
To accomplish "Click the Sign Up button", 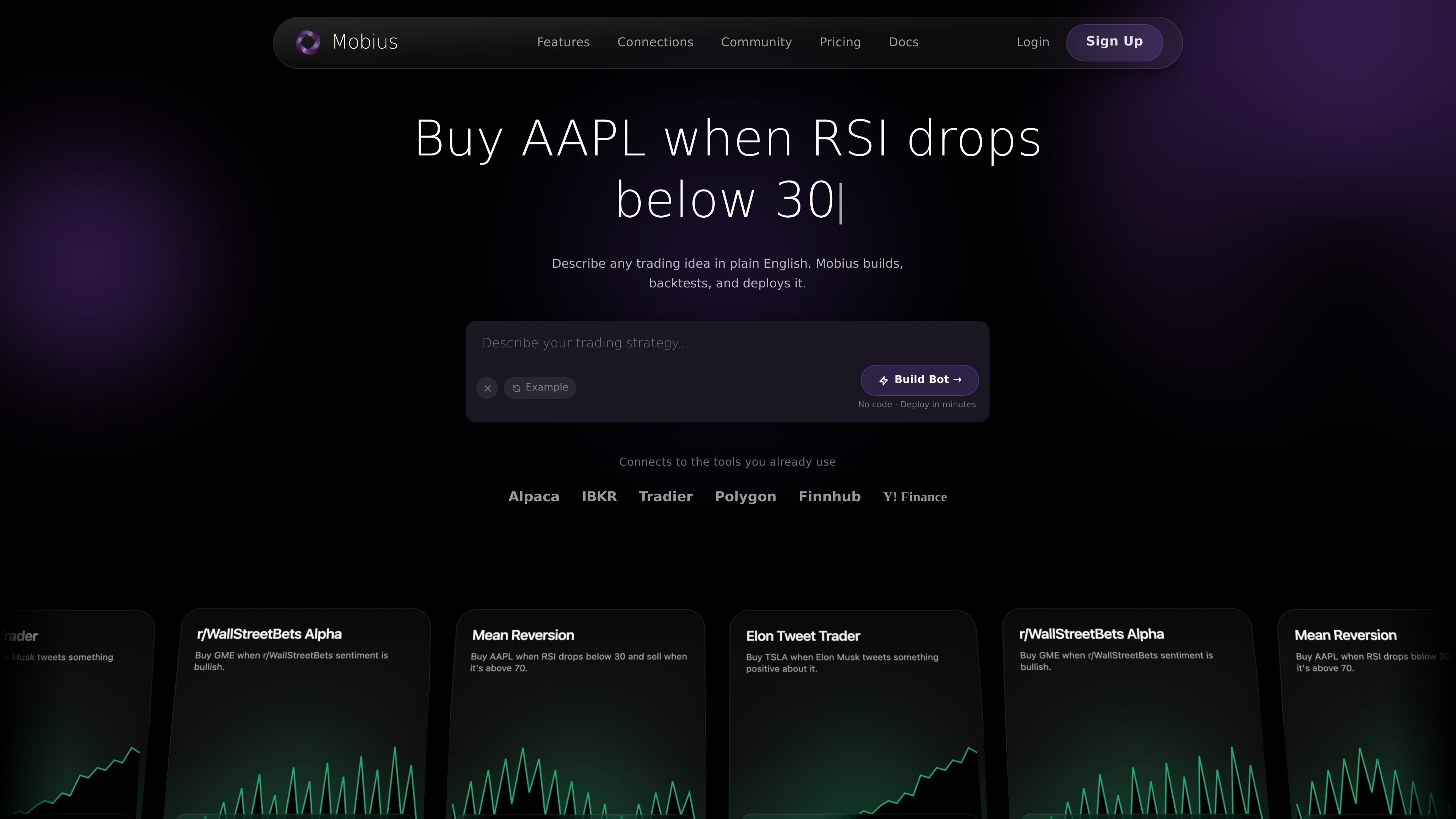I will 1114,42.
